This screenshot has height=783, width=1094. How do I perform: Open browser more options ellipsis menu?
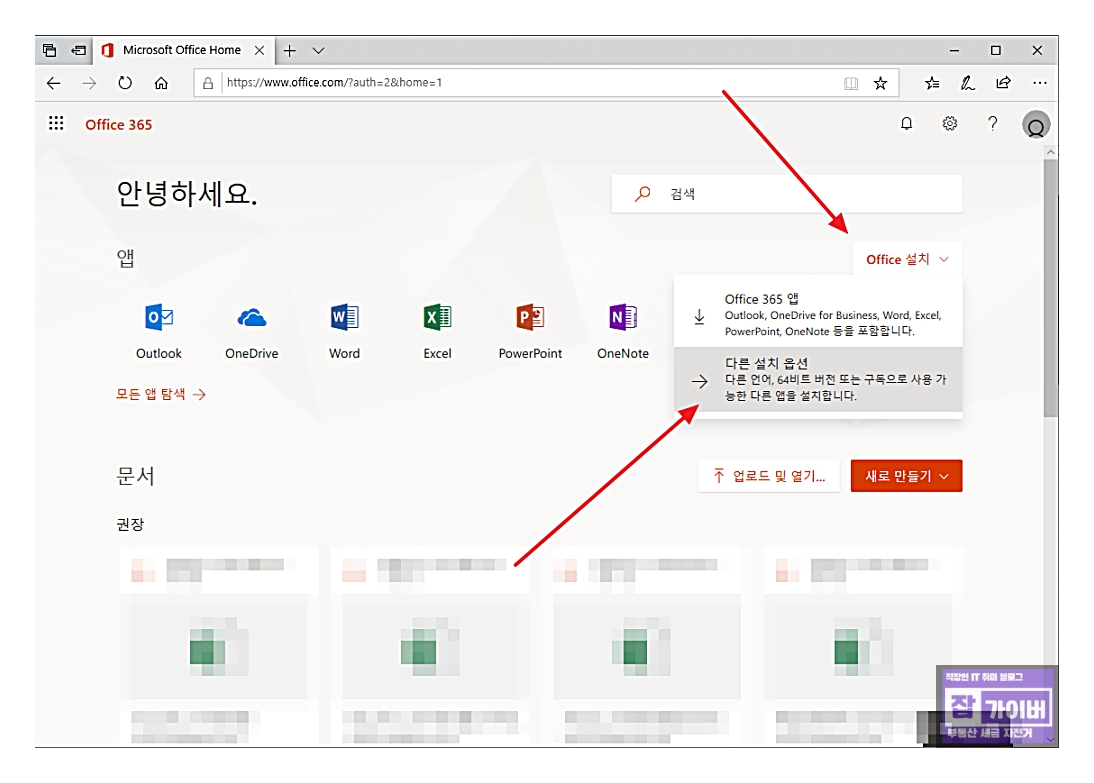click(1040, 83)
